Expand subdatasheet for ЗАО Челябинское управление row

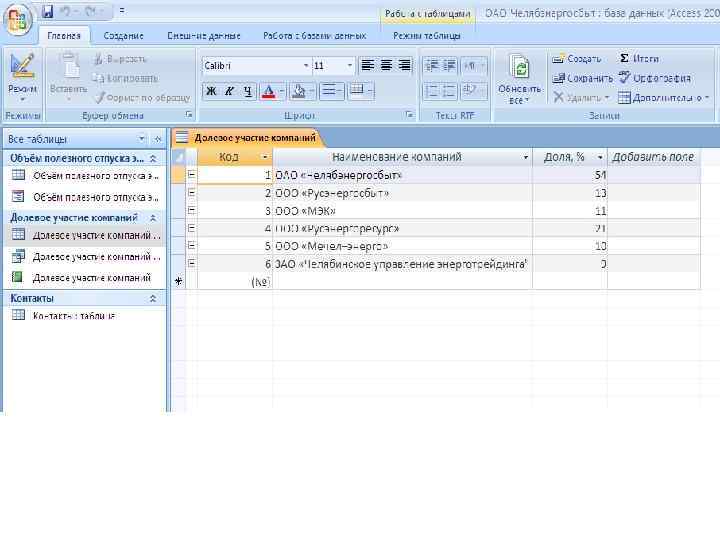[x=191, y=264]
